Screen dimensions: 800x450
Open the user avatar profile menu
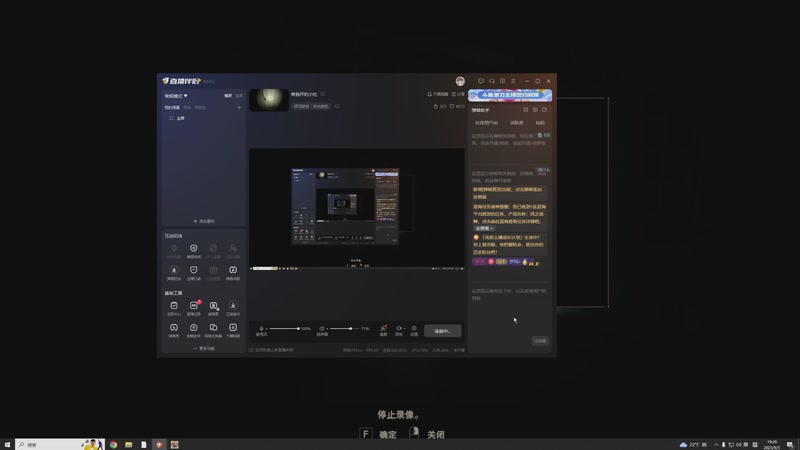[x=460, y=81]
